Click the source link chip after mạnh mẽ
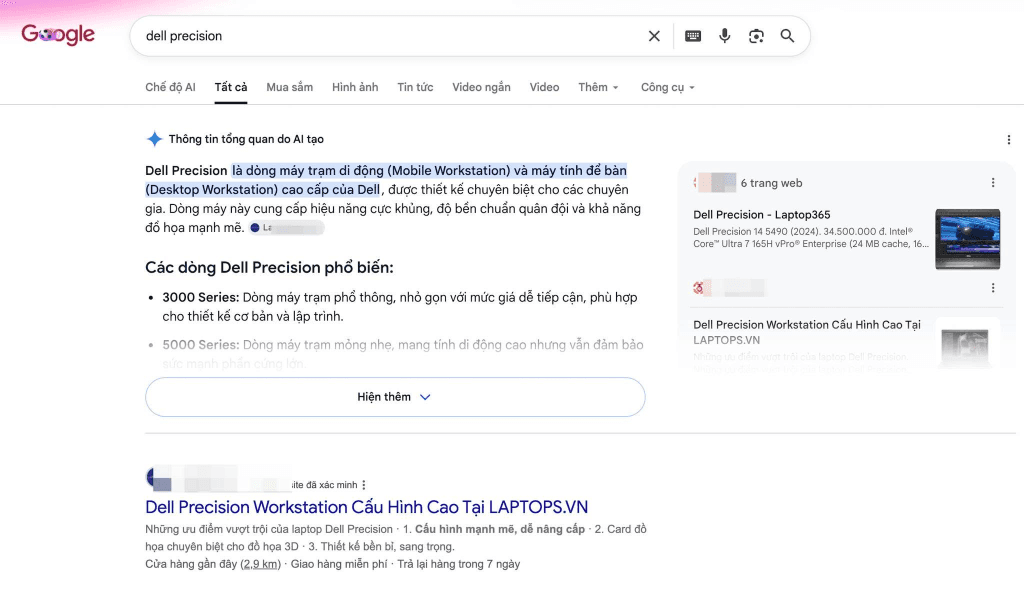The image size is (1024, 593). [x=287, y=228]
